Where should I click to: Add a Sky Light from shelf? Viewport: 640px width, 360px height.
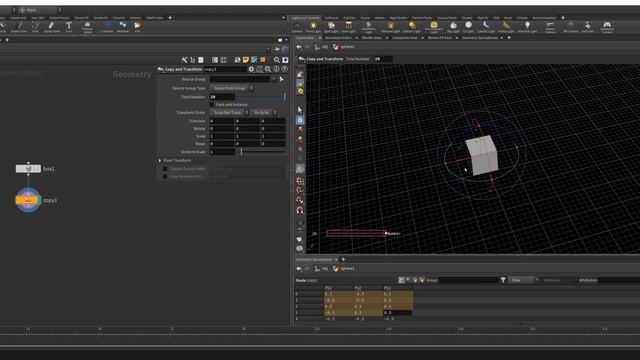click(453, 27)
